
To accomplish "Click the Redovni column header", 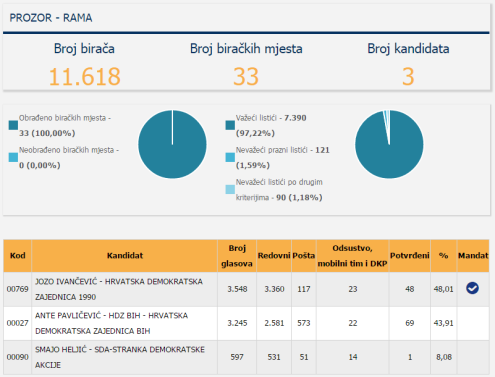I will [x=274, y=256].
